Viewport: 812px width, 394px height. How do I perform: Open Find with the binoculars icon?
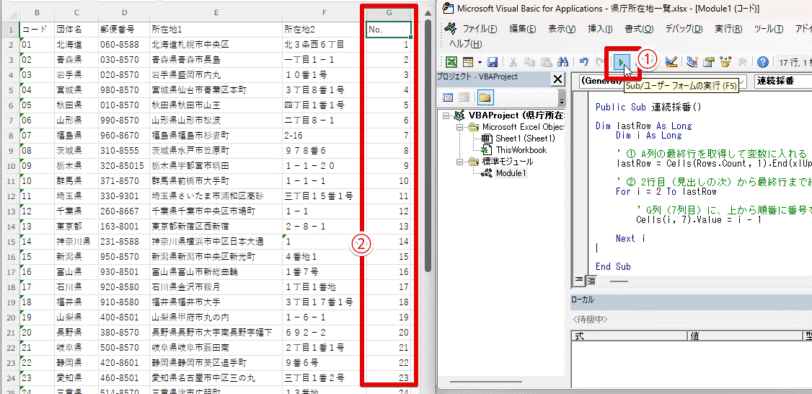coord(562,62)
